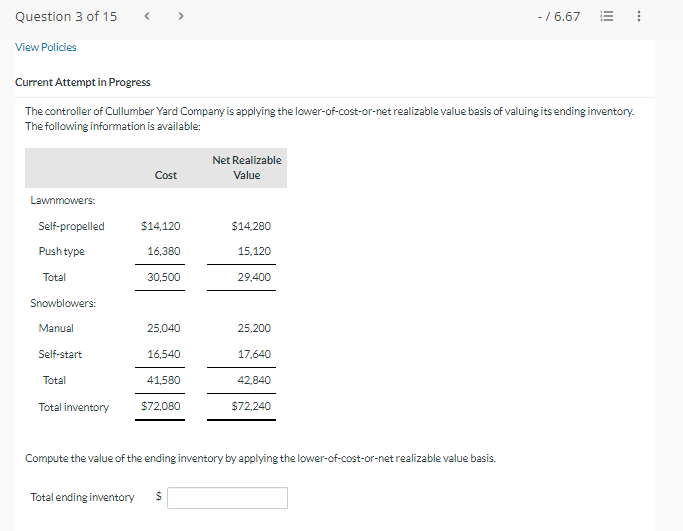Click the Question 3 of 15 title

point(66,17)
